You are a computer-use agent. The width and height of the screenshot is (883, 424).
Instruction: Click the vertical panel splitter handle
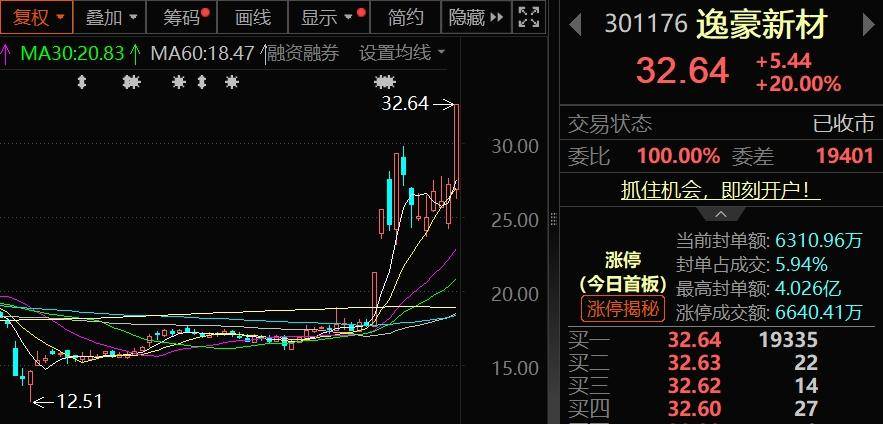click(553, 220)
